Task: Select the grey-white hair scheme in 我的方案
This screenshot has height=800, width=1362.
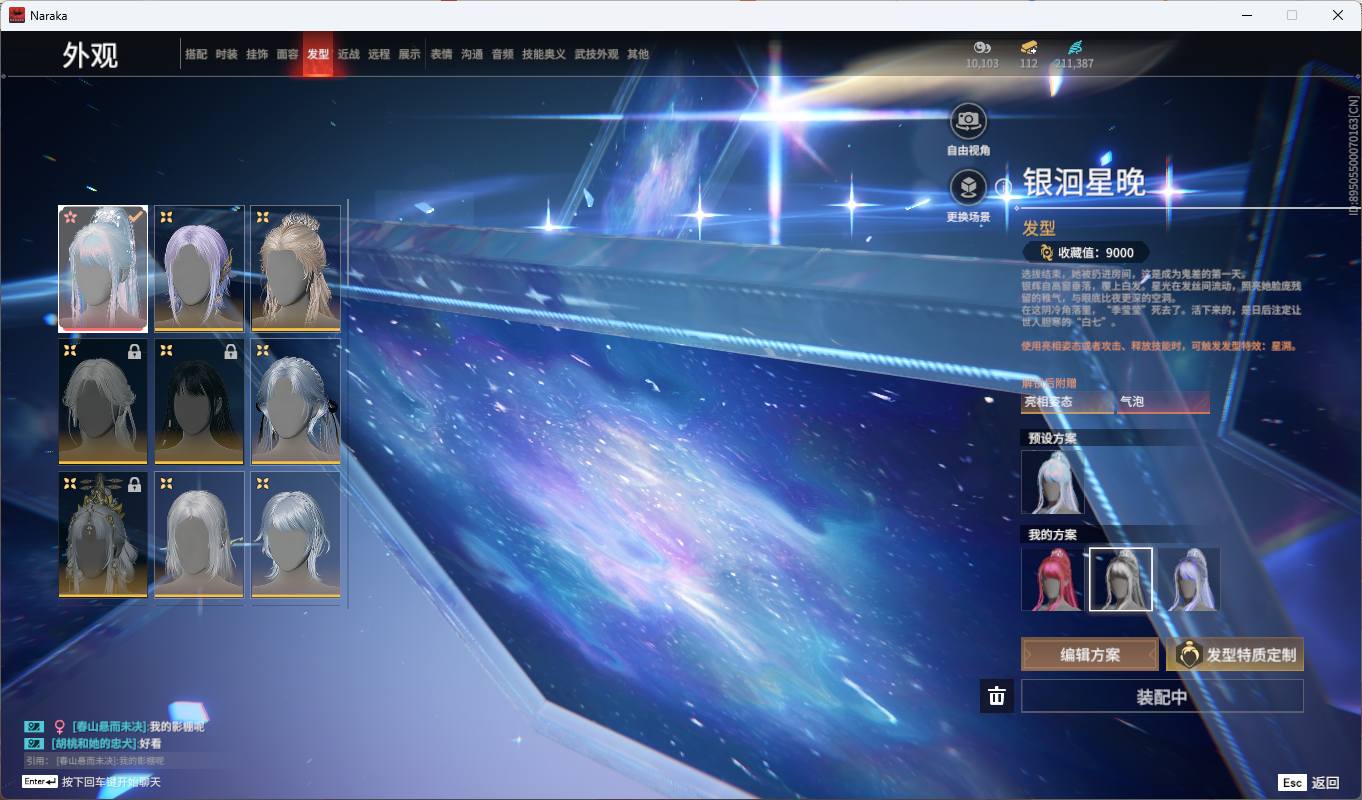Action: 1120,579
